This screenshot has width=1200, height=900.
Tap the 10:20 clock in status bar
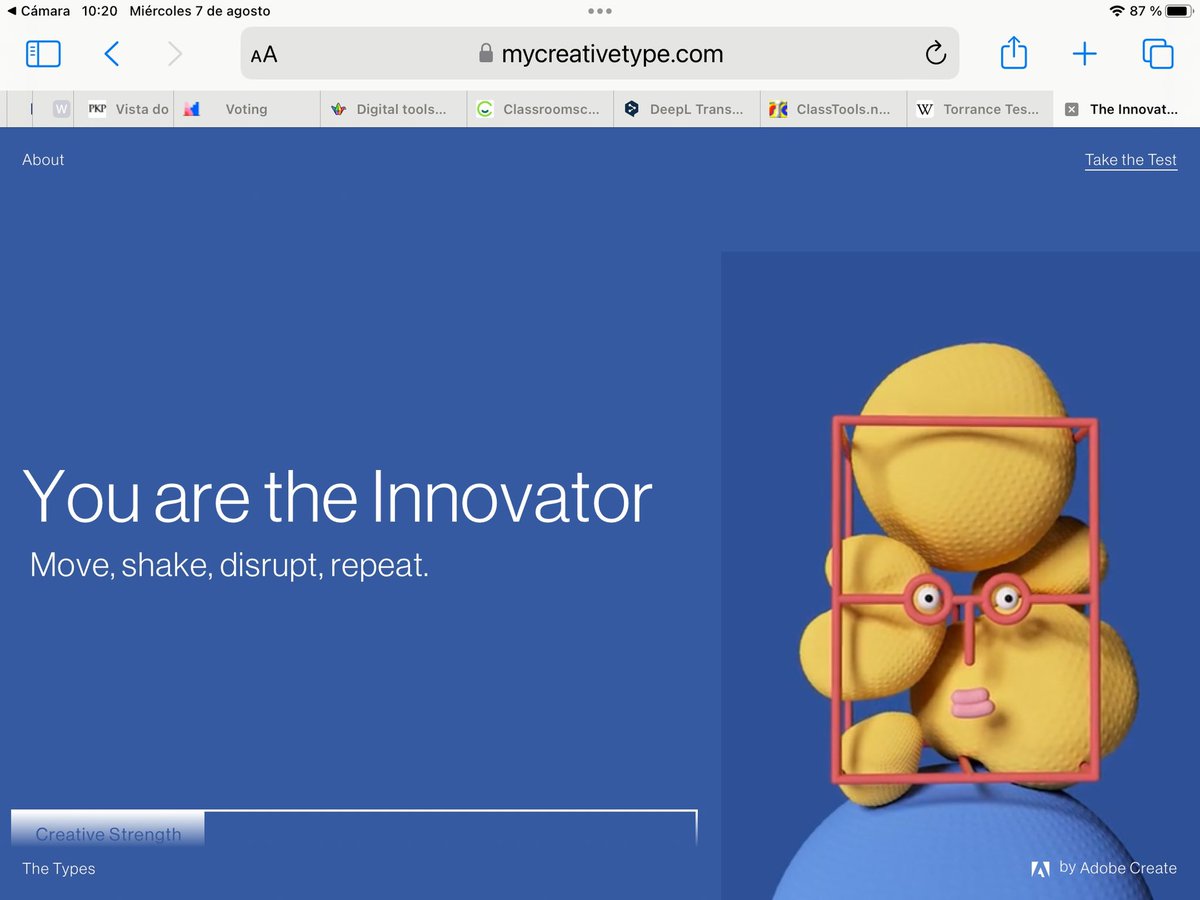99,11
